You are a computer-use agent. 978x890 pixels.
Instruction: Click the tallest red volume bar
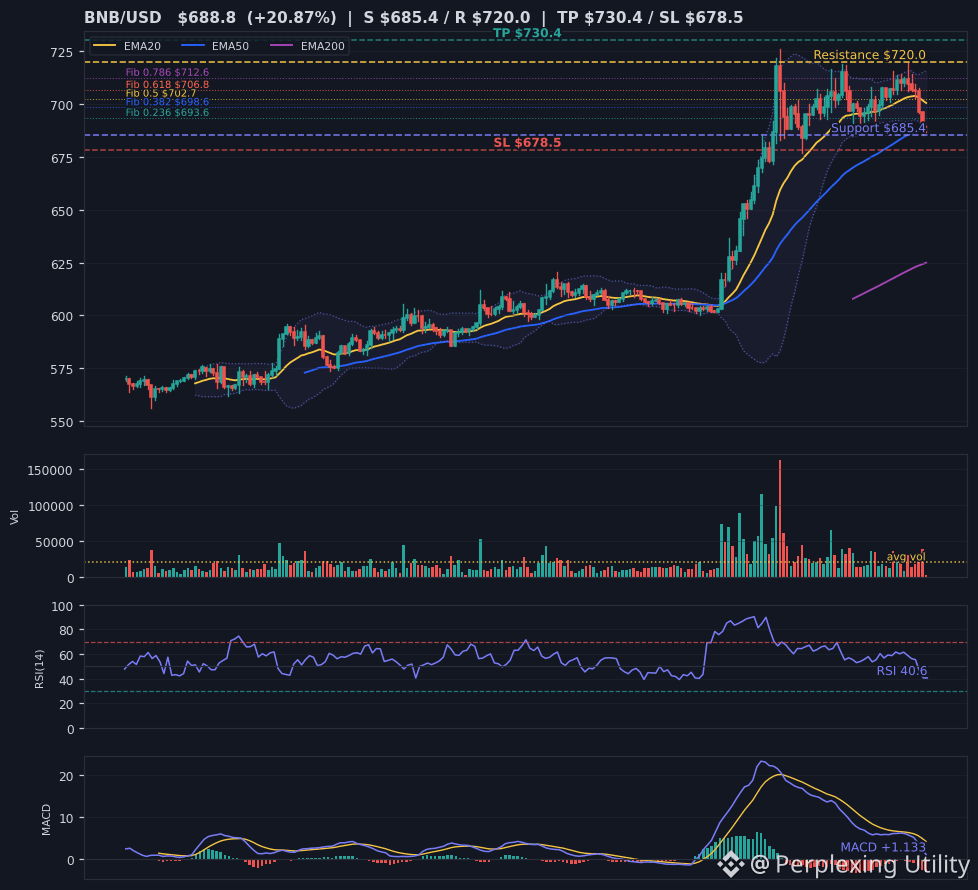coord(780,518)
